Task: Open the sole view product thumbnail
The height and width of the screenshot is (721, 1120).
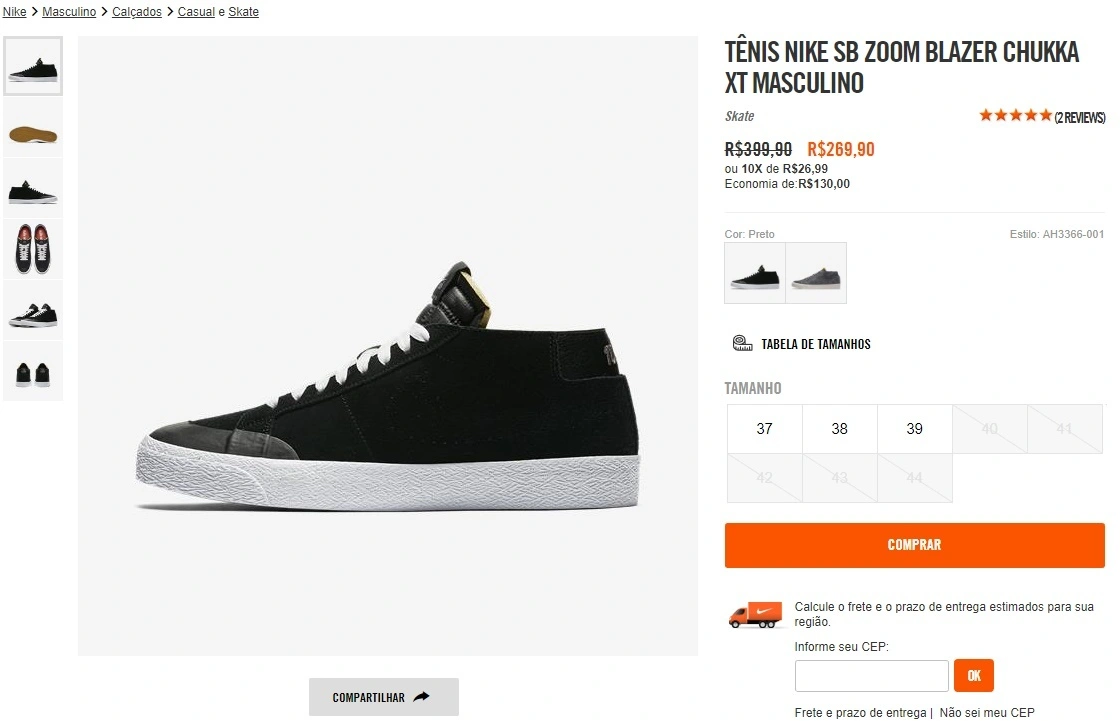Action: [33, 126]
